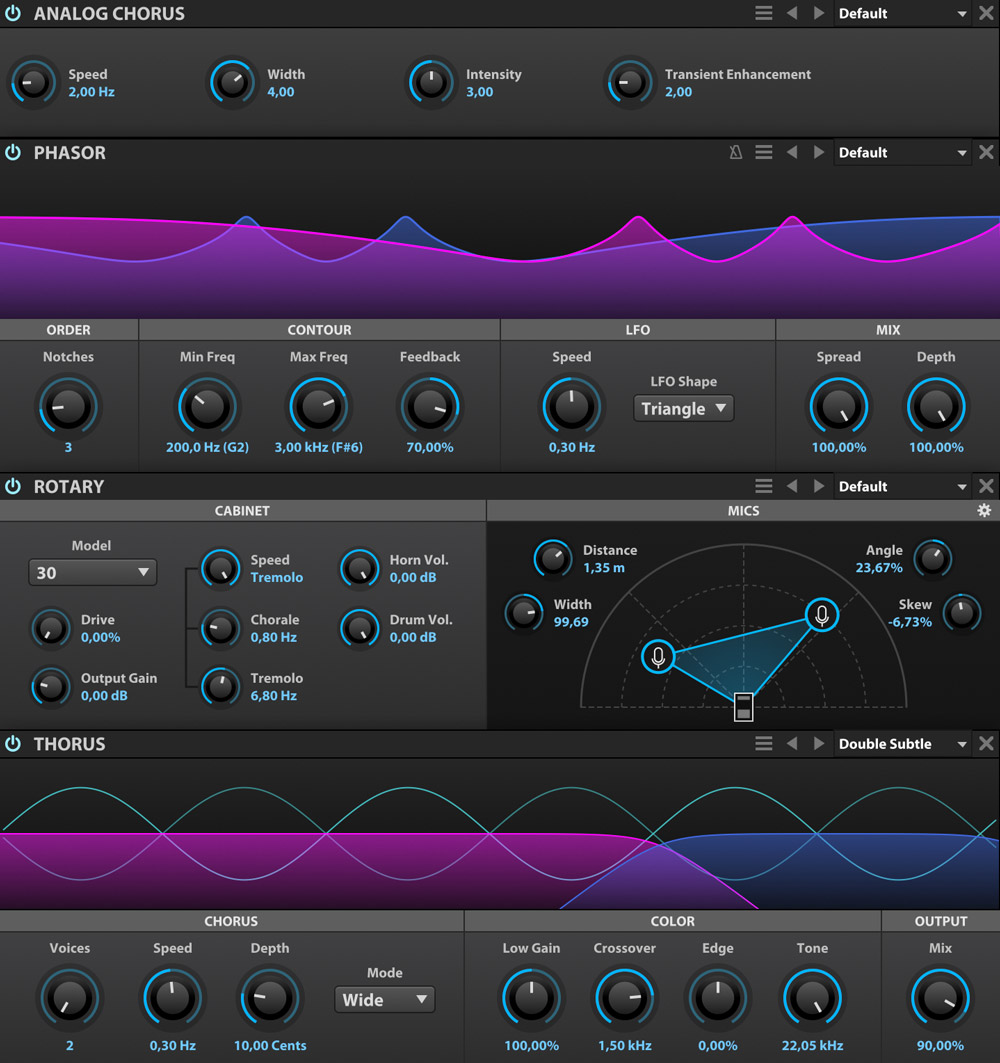Click Transient Enhancement knob

coord(629,82)
